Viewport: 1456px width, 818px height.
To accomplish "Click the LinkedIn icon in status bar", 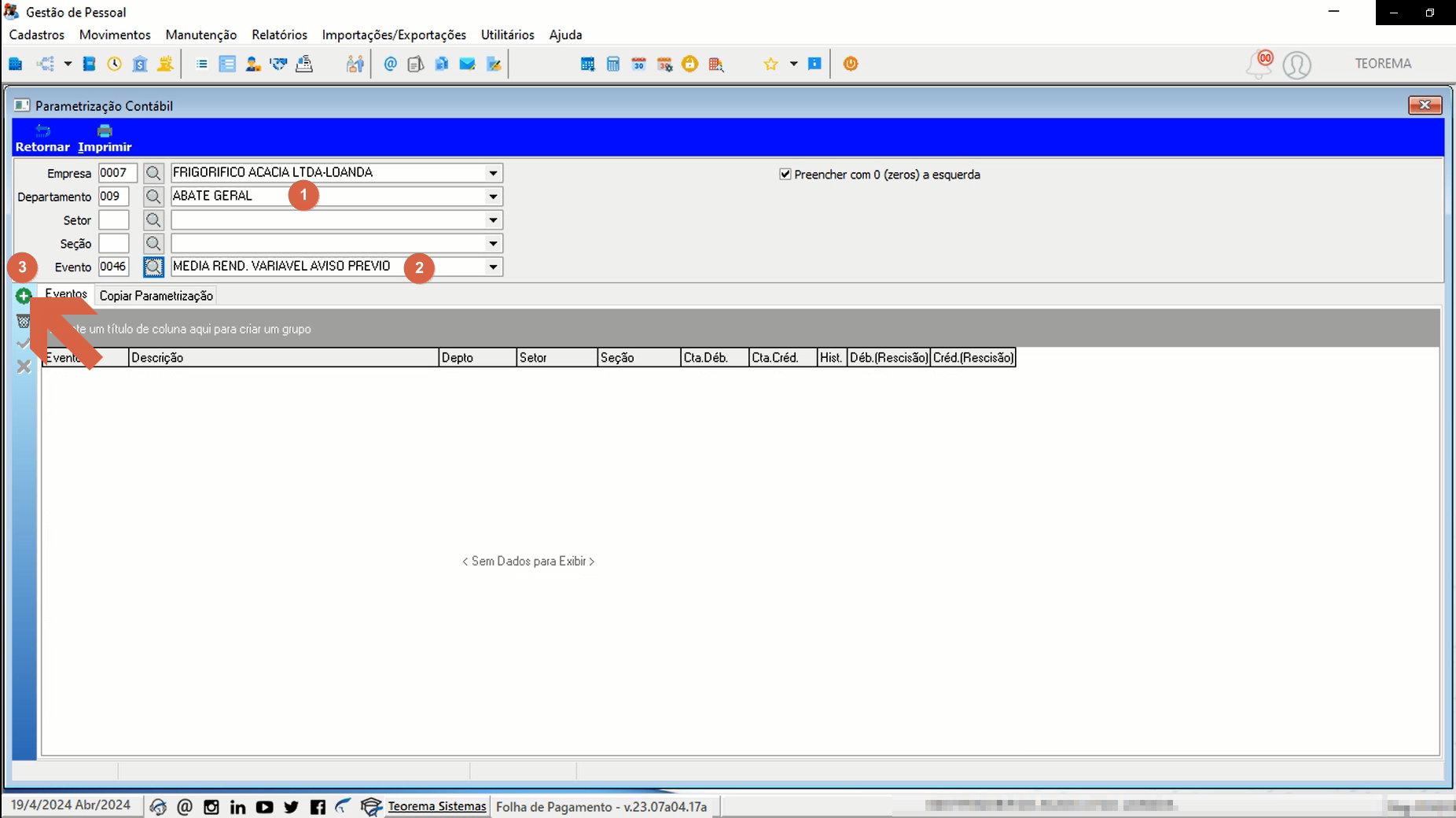I will click(237, 807).
